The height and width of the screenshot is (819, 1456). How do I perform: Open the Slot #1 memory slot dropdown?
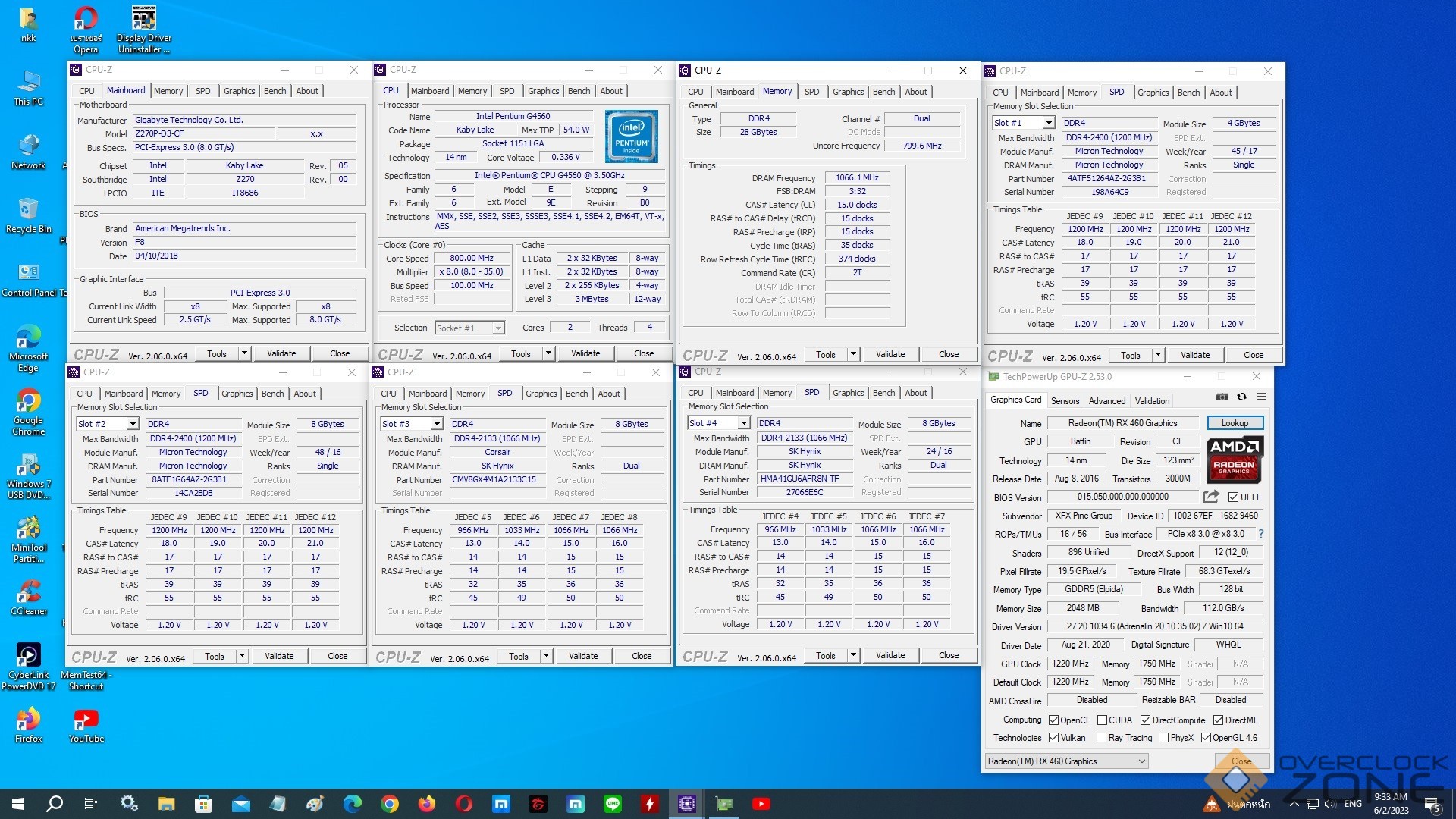1048,123
